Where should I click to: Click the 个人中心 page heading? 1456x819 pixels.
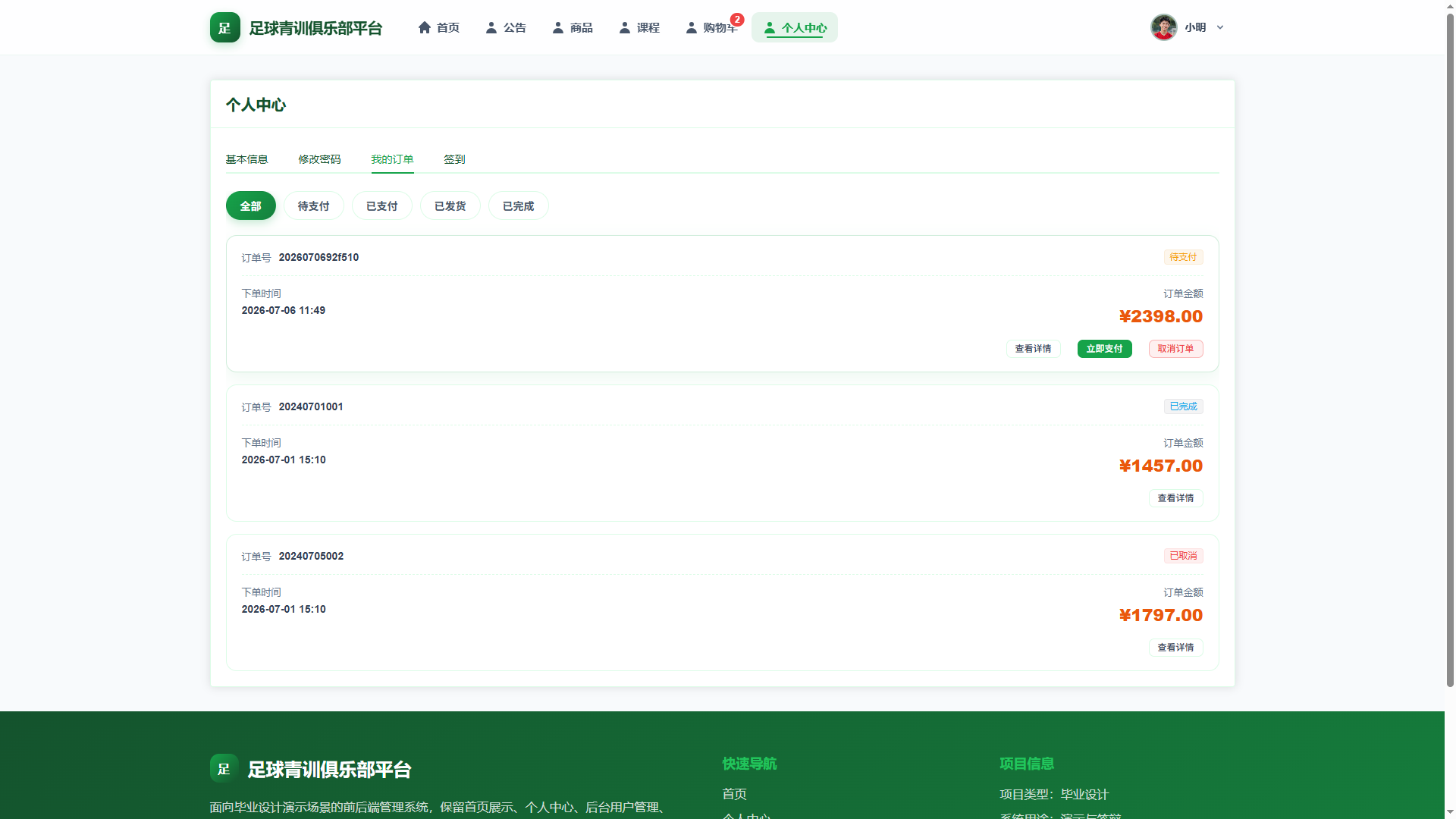coord(256,105)
